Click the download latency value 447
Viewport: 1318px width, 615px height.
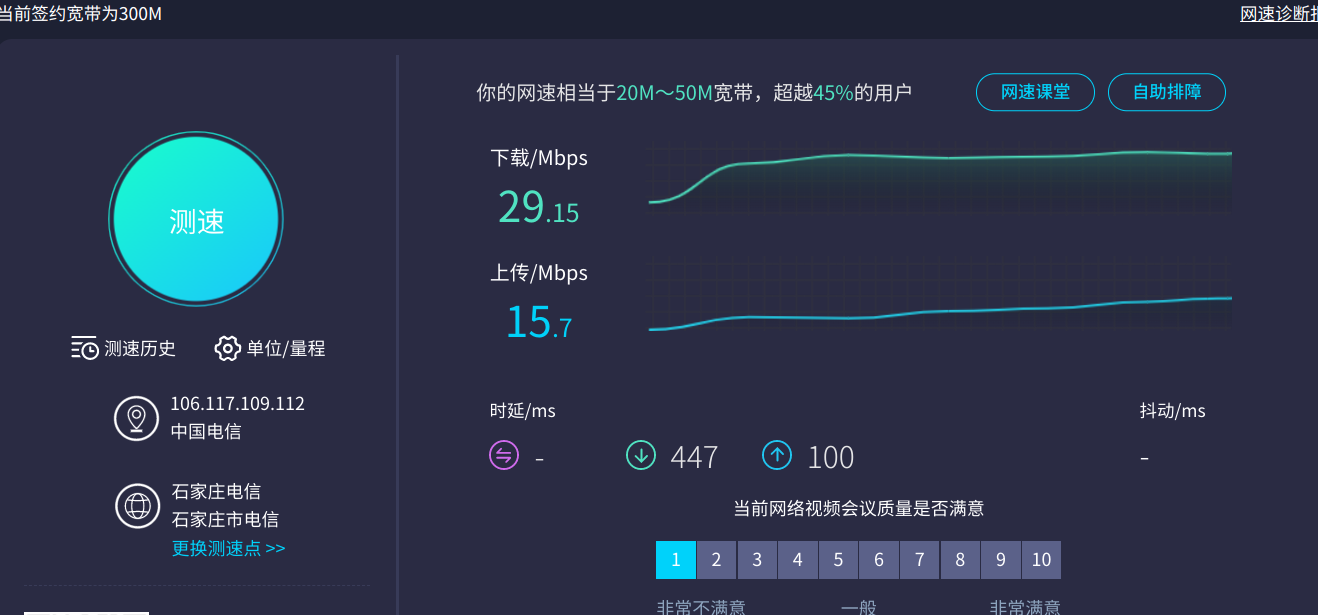click(694, 457)
